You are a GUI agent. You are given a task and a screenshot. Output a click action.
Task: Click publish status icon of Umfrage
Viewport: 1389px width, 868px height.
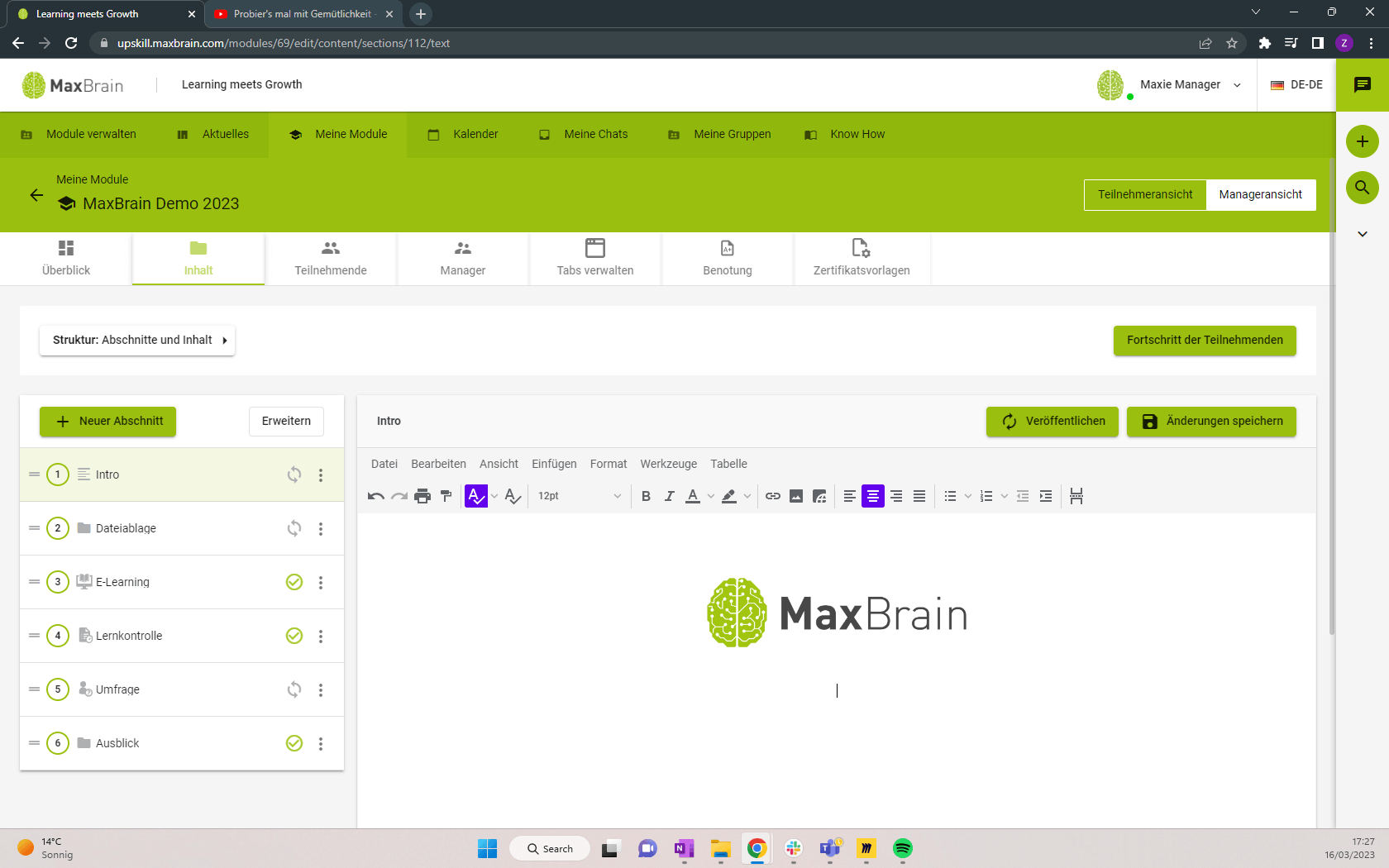(x=294, y=689)
